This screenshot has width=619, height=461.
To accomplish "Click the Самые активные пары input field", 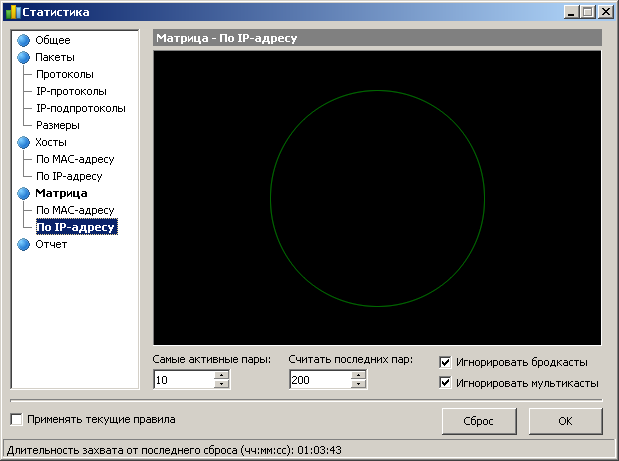I will (184, 380).
